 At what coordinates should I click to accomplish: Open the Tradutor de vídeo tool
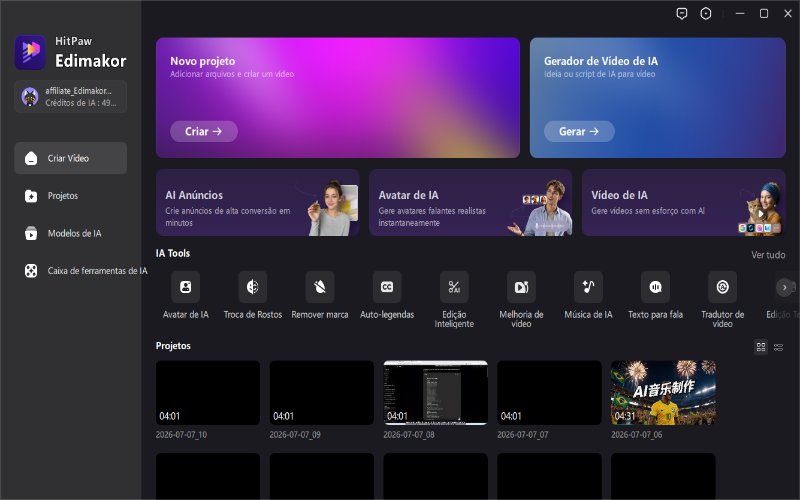tap(722, 287)
